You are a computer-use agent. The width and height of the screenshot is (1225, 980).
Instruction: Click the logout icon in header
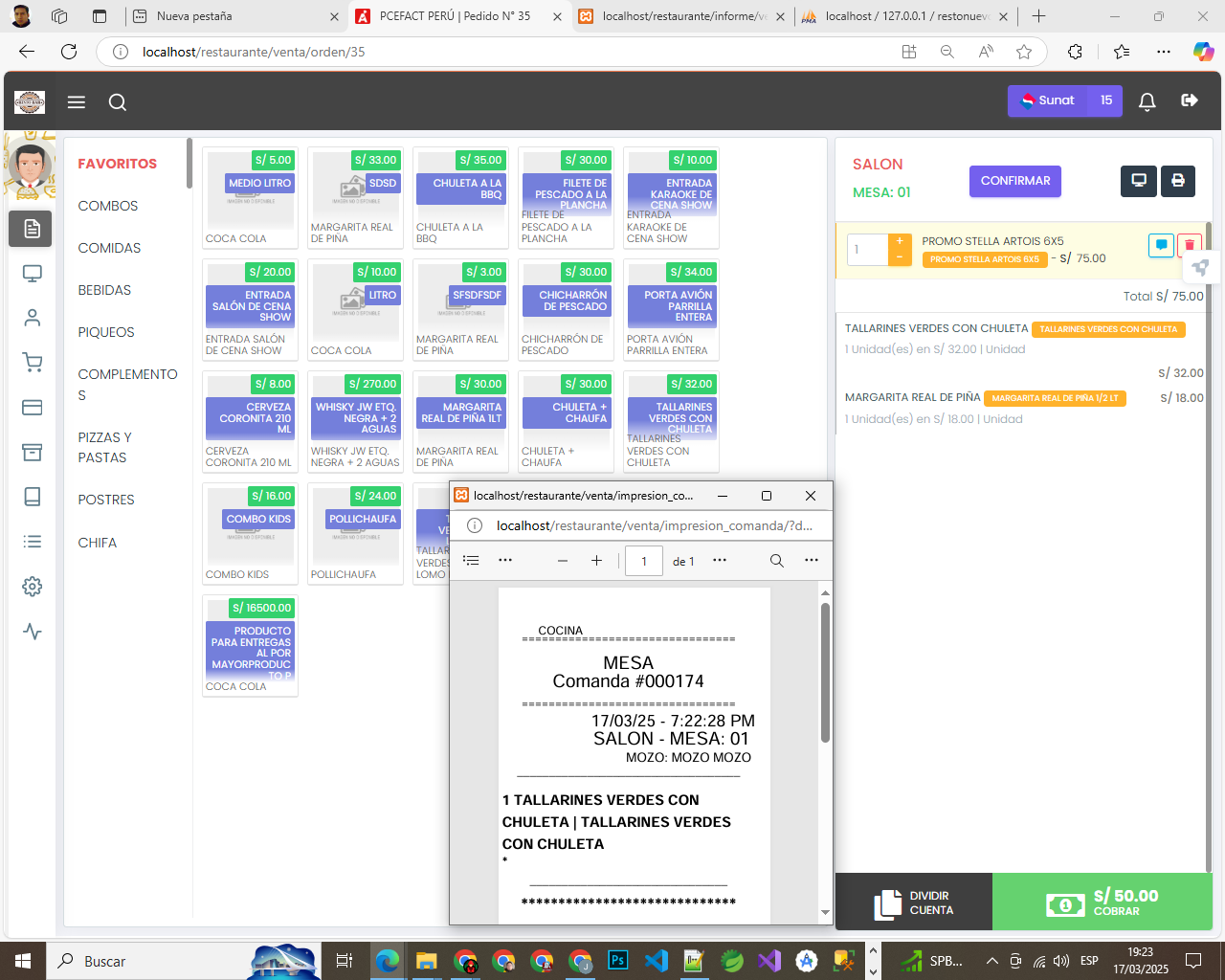(1190, 100)
